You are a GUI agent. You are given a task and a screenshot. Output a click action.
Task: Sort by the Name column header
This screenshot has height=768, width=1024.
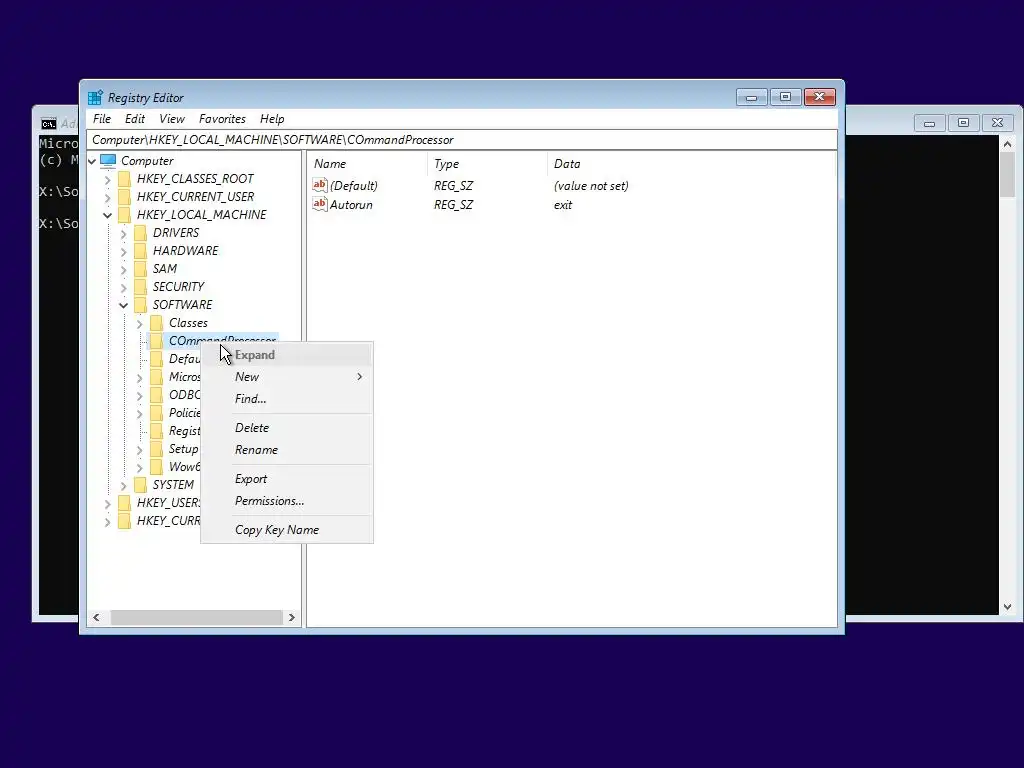tap(368, 164)
